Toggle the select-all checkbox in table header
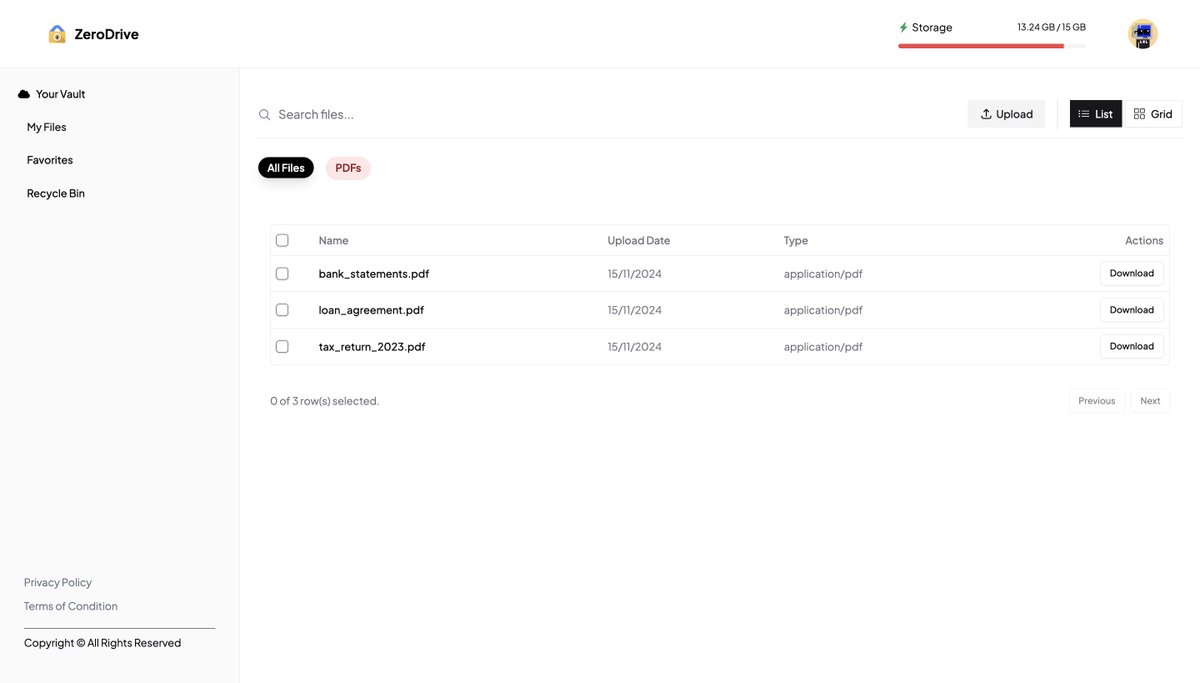 (x=282, y=240)
